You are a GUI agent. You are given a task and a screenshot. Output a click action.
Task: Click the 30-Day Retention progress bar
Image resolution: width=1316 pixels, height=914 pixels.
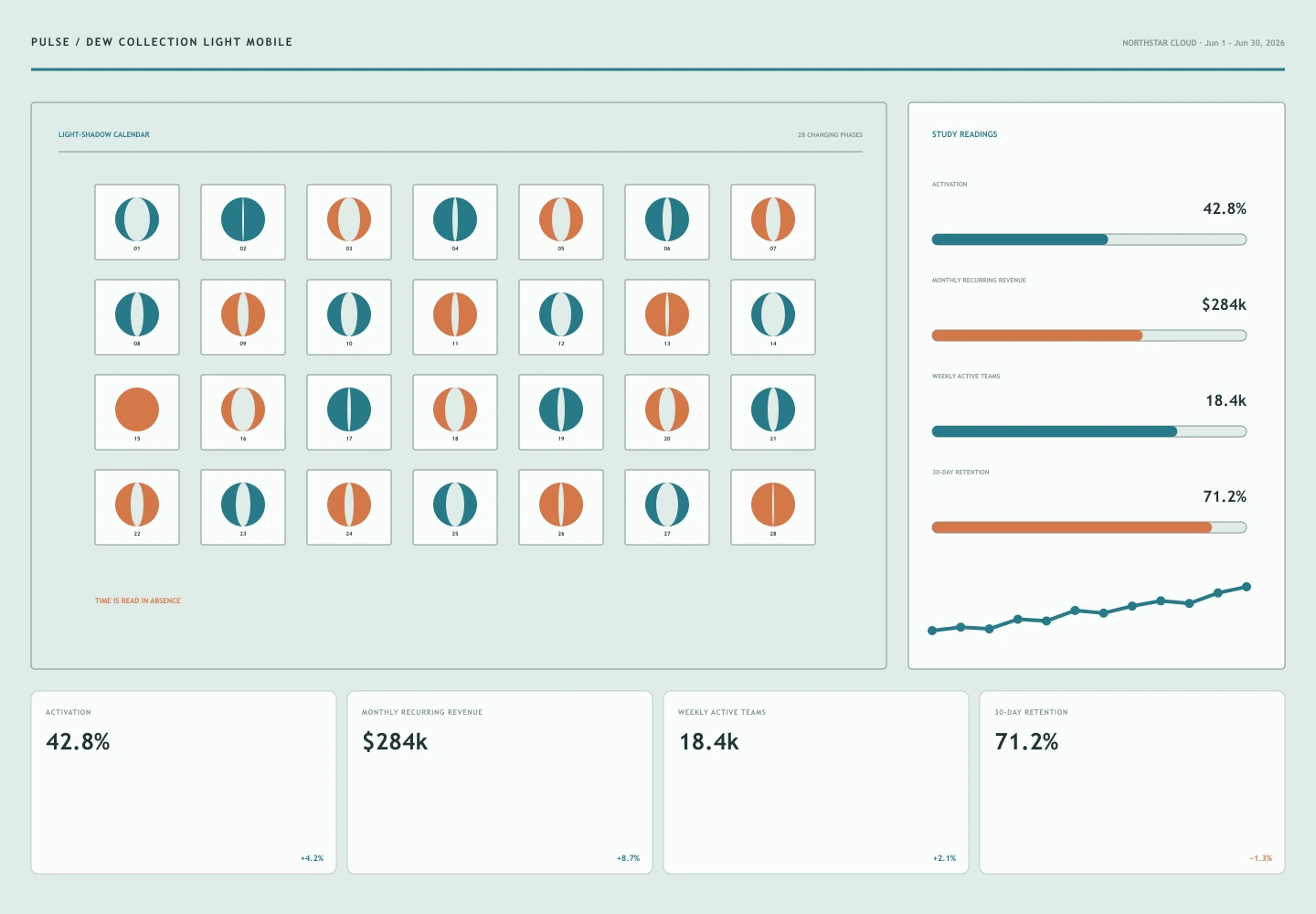1089,527
